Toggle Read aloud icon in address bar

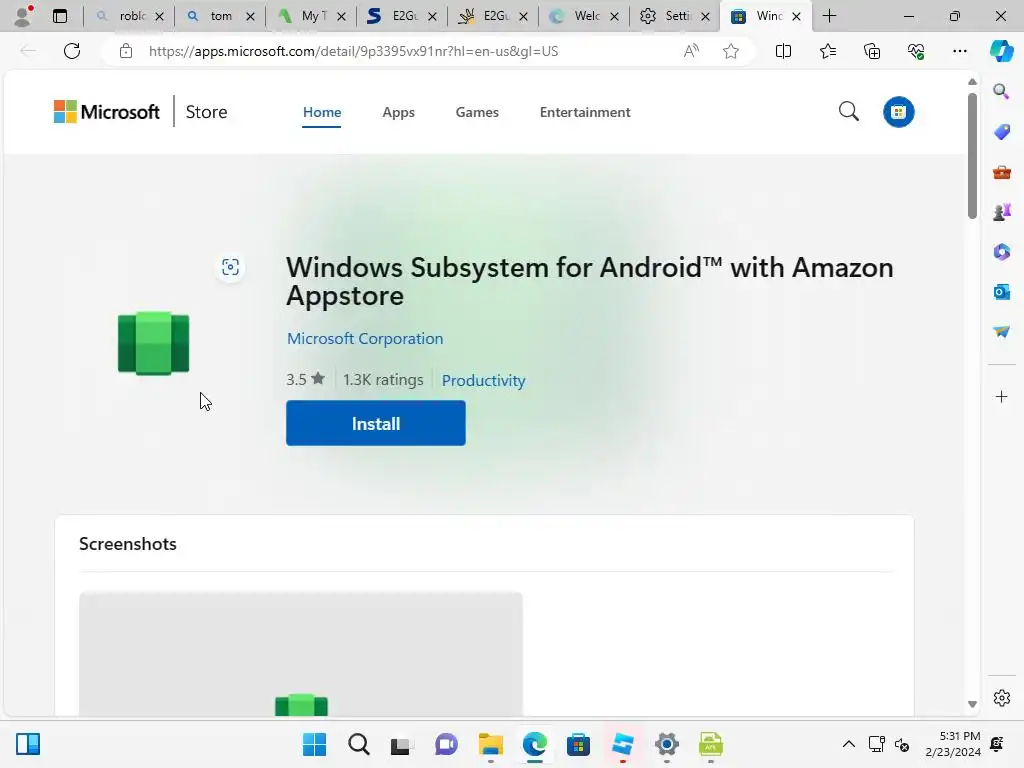pos(691,51)
